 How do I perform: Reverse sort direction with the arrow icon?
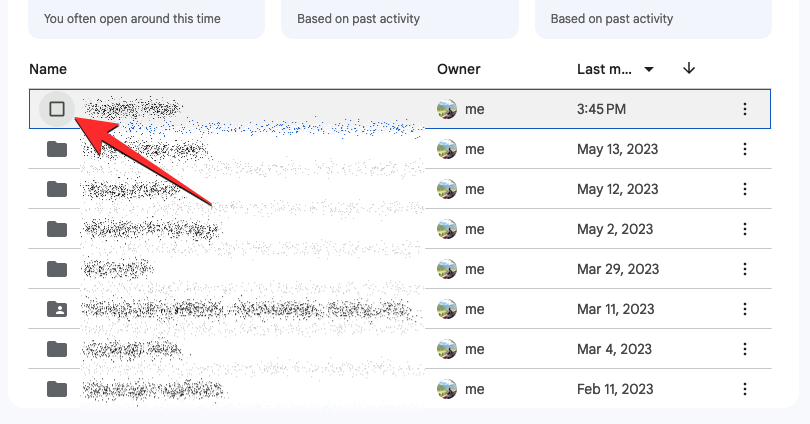[x=689, y=69]
